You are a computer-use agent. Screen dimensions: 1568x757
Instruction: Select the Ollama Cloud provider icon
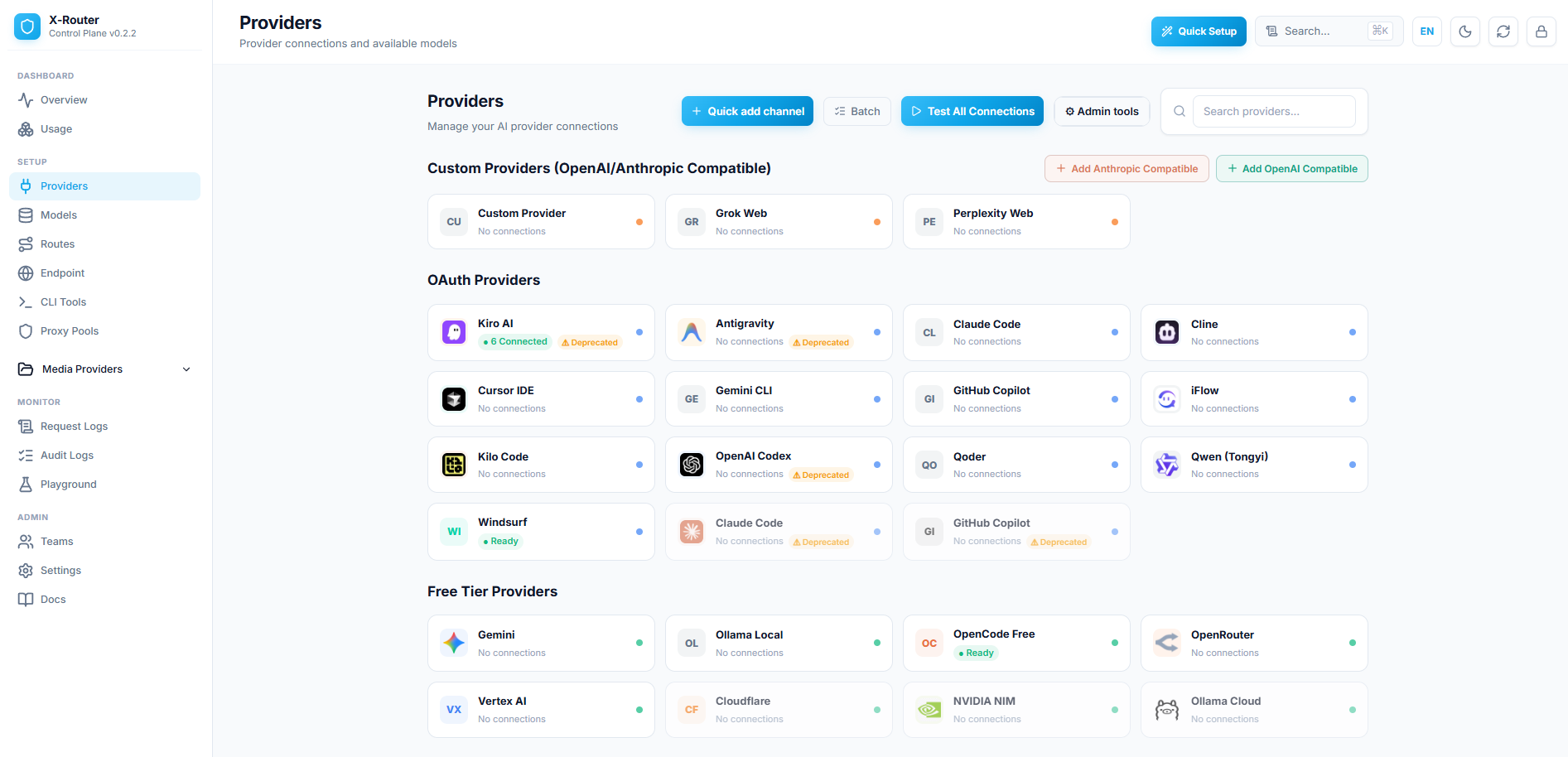click(1167, 710)
